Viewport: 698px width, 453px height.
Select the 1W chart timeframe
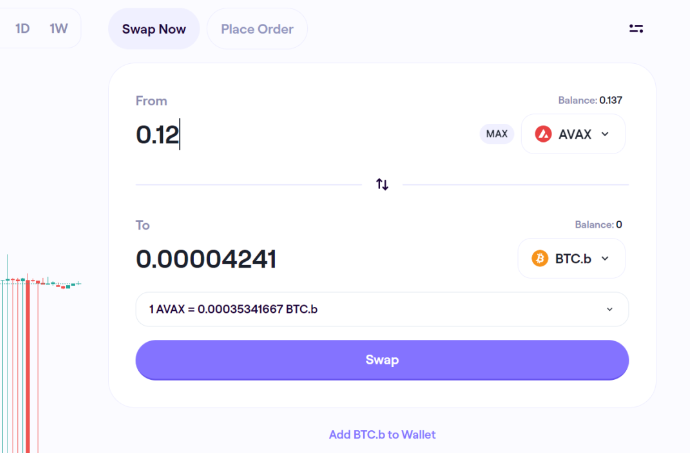pos(58,29)
